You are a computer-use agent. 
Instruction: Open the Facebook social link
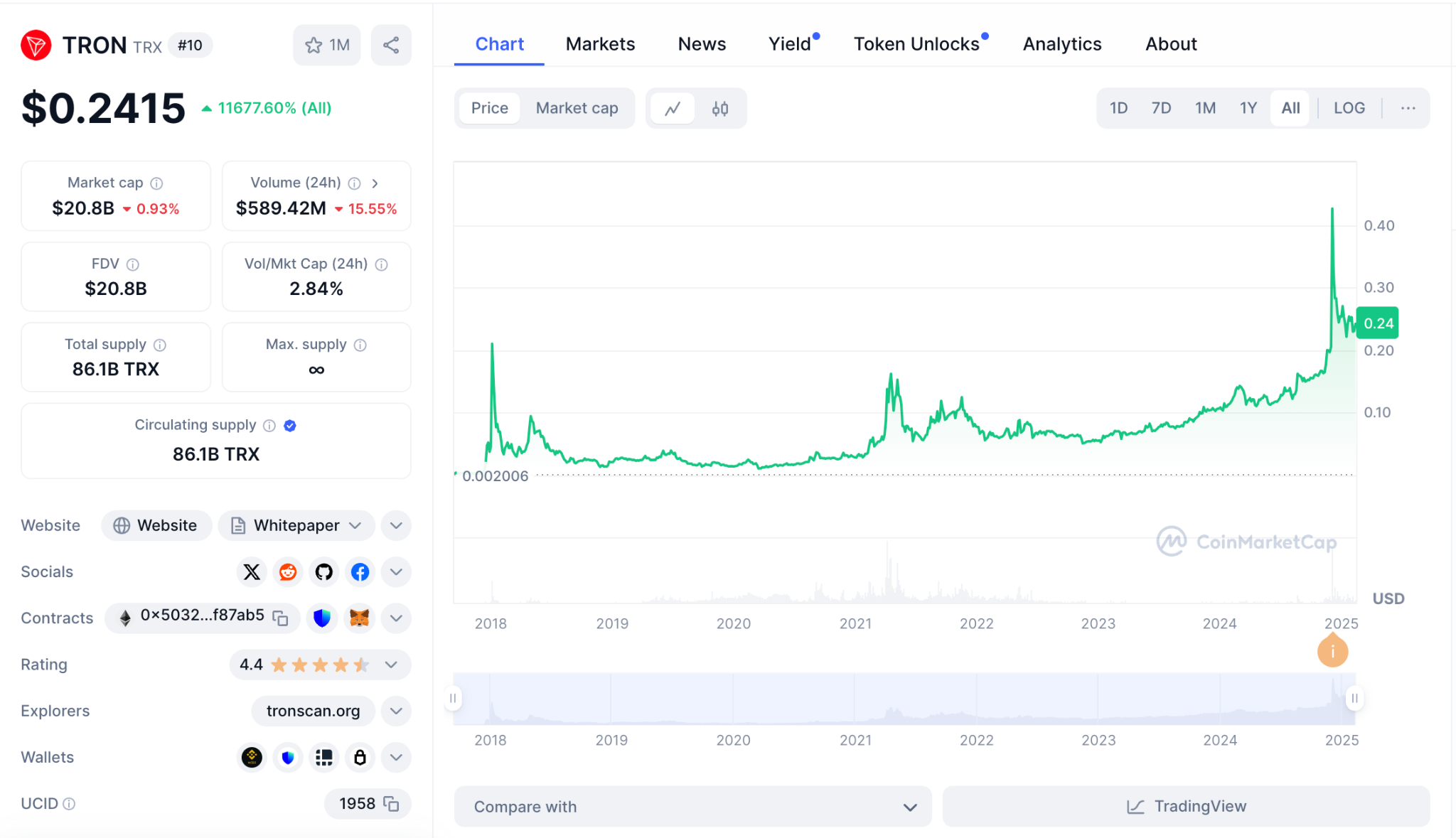[360, 572]
